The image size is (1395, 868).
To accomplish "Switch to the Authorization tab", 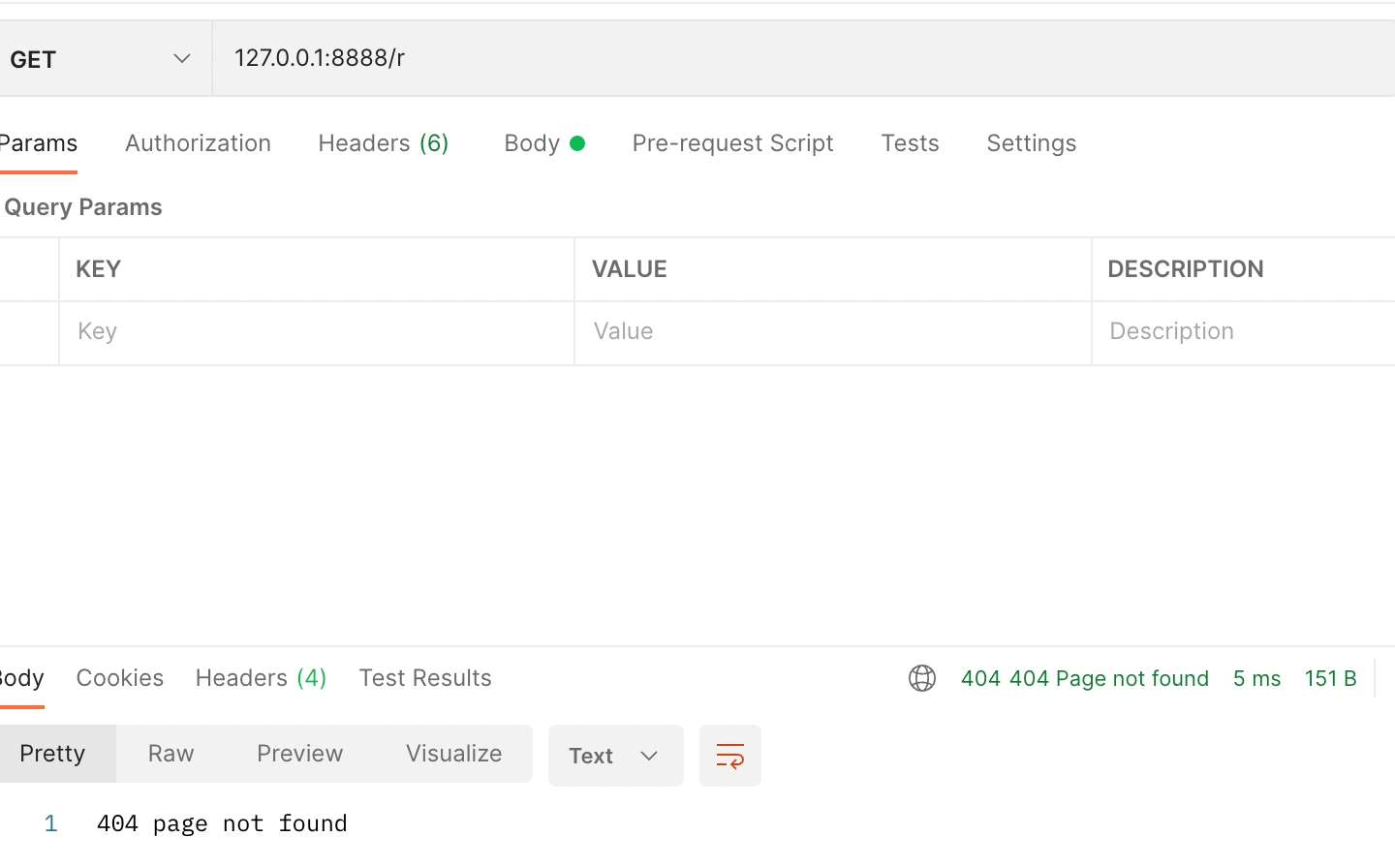I will 198,142.
